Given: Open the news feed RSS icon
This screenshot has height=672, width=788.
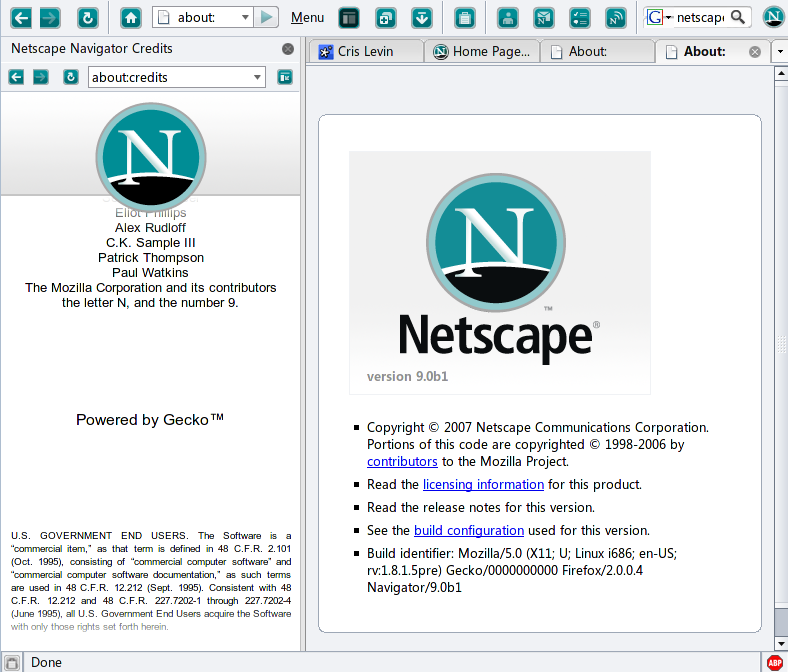Looking at the screenshot, I should pyautogui.click(x=616, y=18).
